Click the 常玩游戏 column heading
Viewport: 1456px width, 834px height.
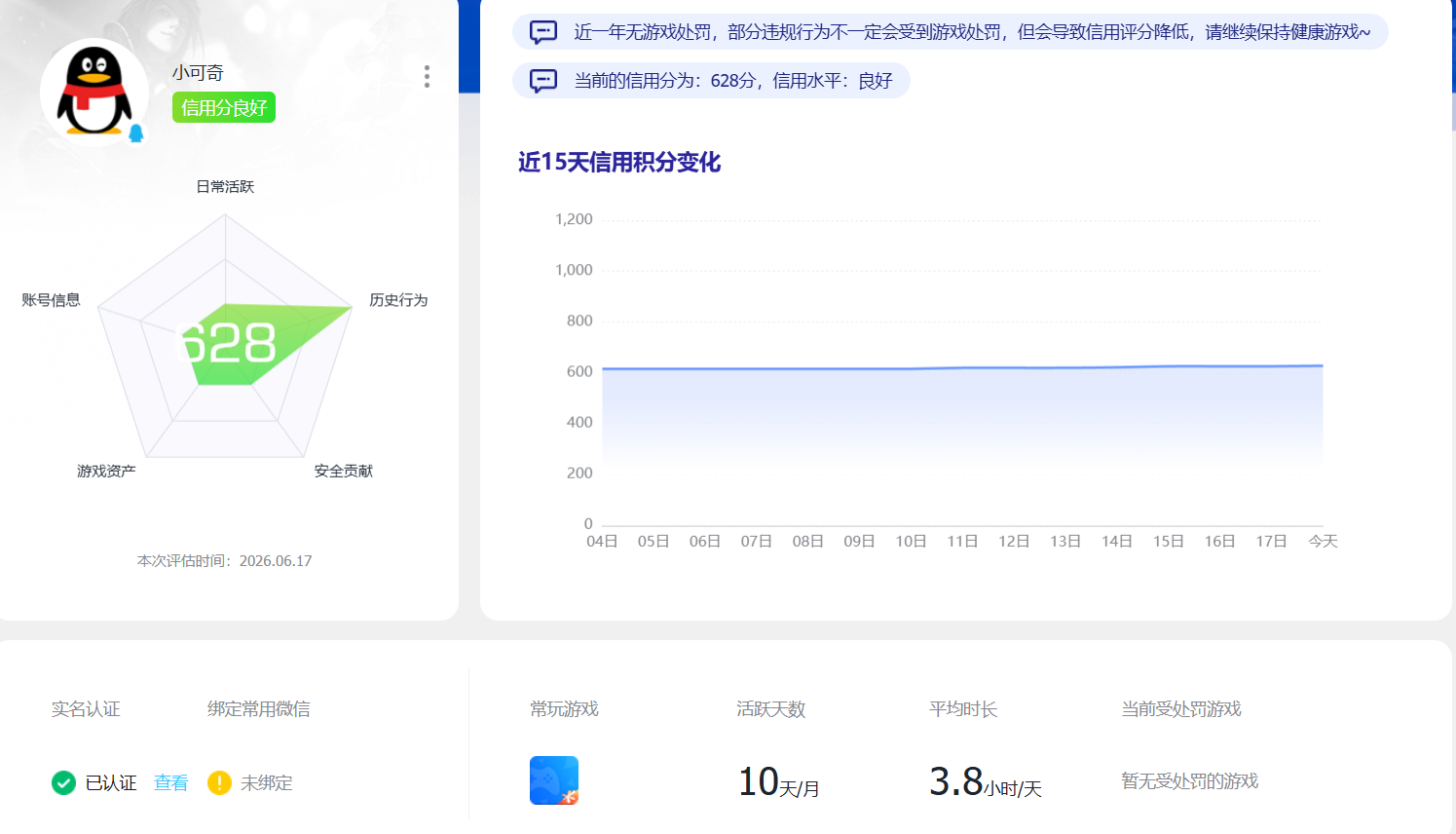pyautogui.click(x=564, y=708)
